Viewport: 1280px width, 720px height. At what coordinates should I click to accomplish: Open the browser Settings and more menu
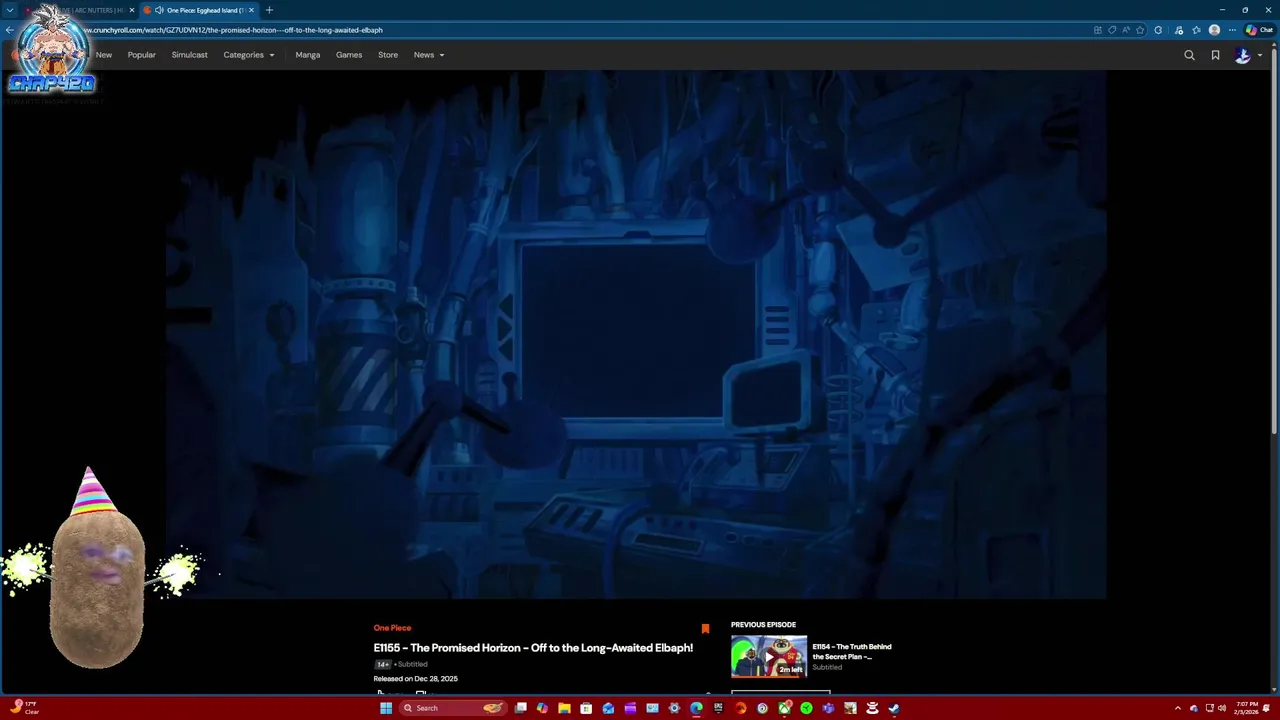(1232, 30)
